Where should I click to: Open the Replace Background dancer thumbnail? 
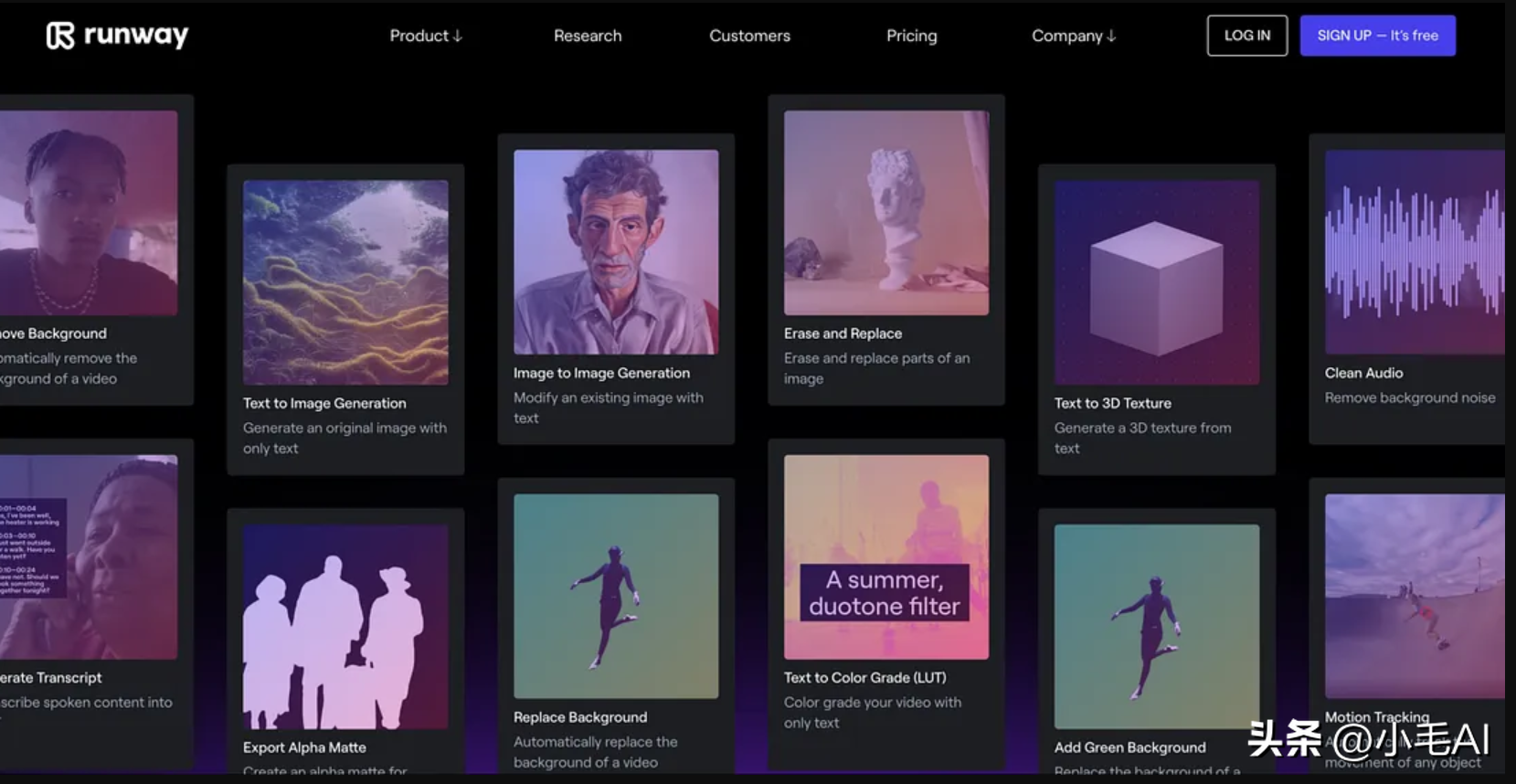(x=616, y=597)
